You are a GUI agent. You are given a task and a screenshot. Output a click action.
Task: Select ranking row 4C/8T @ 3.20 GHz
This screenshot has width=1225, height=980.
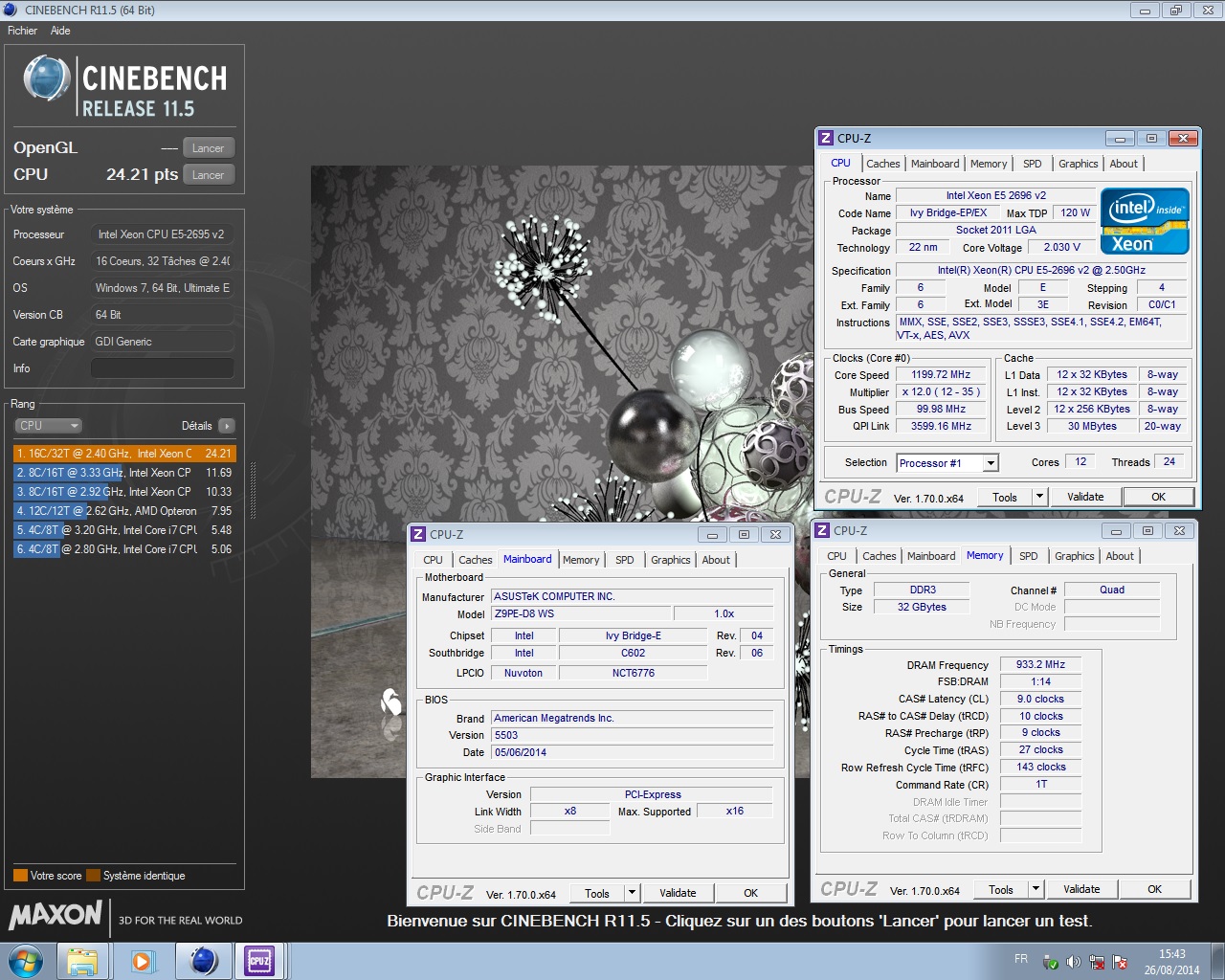click(124, 530)
